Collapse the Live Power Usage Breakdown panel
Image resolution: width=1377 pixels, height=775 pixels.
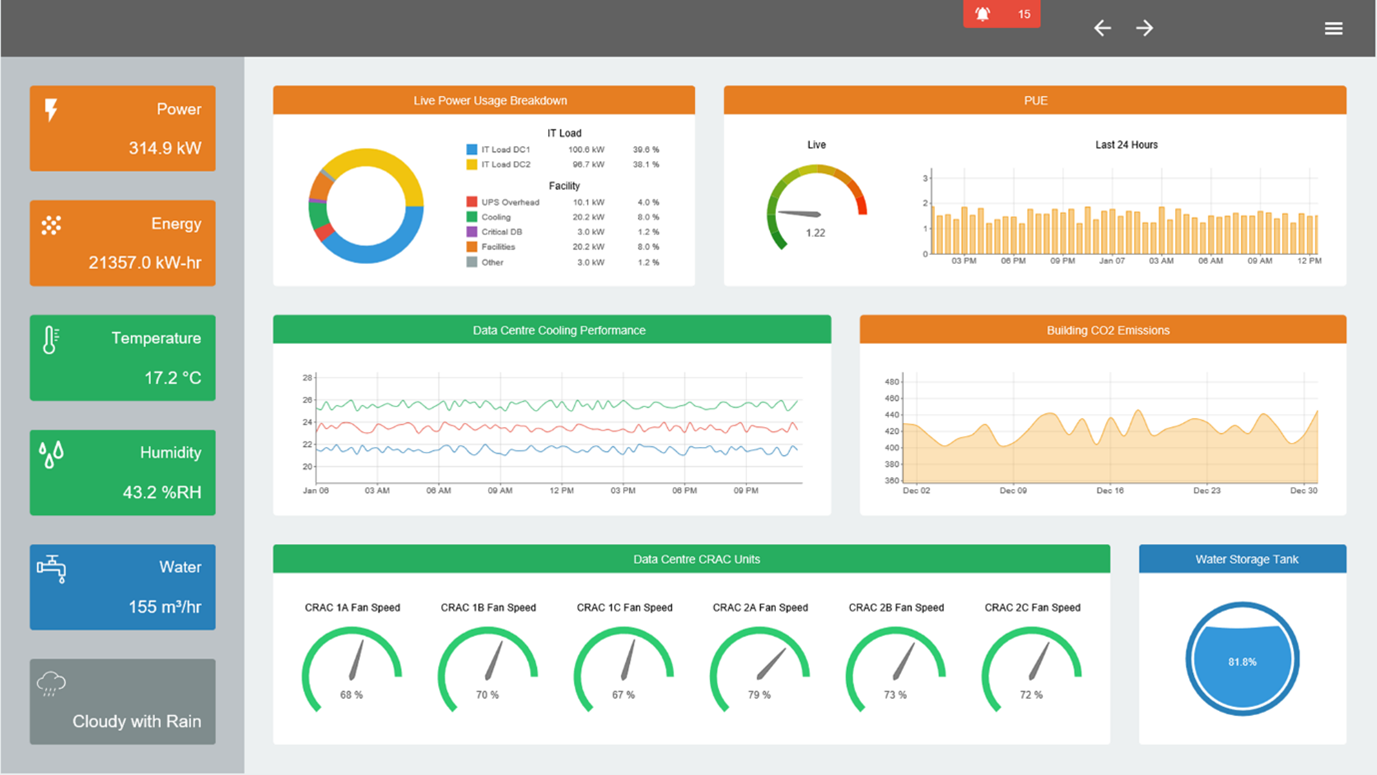483,100
